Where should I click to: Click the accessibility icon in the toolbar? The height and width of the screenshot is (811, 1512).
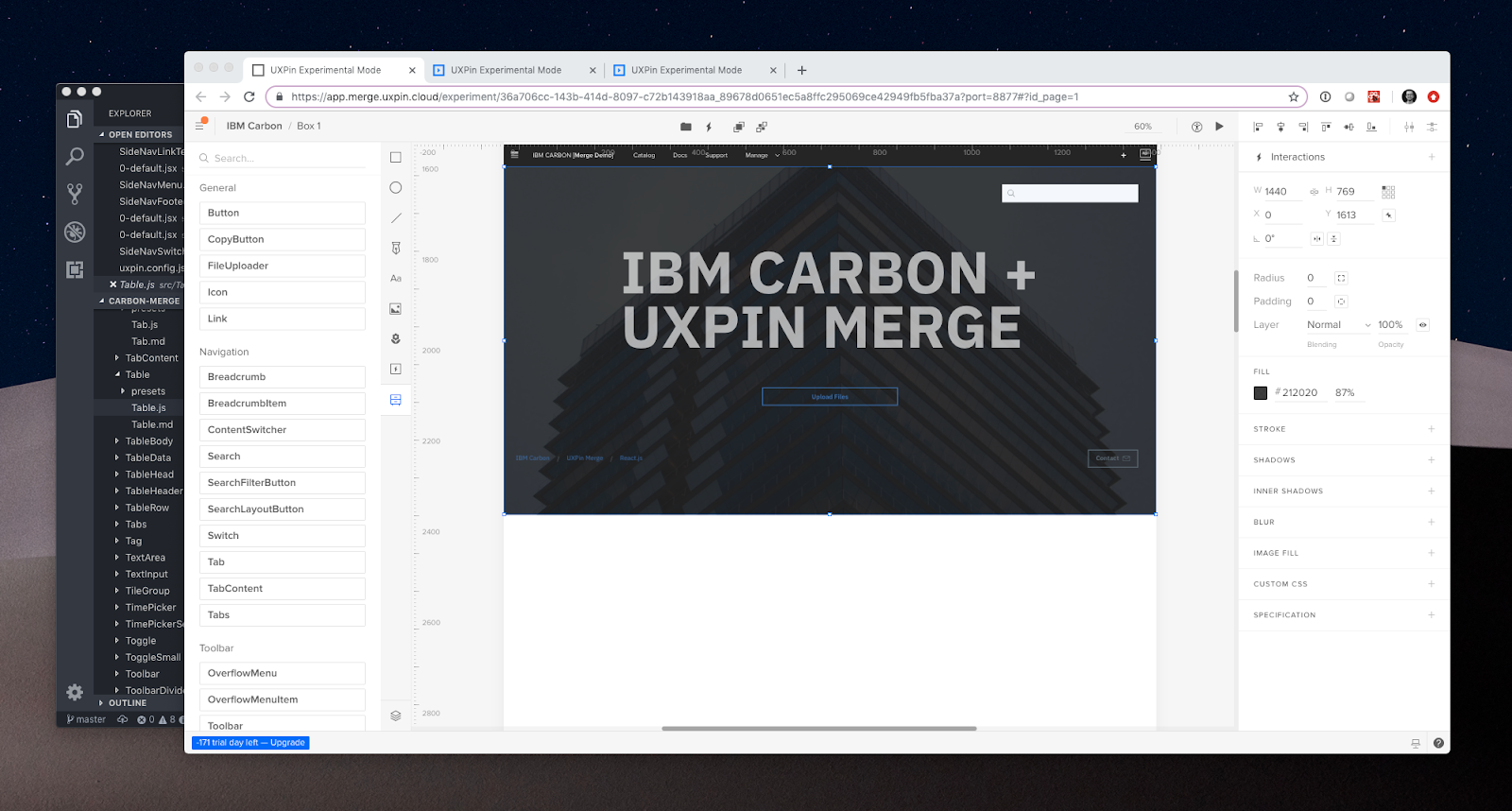click(x=1196, y=127)
